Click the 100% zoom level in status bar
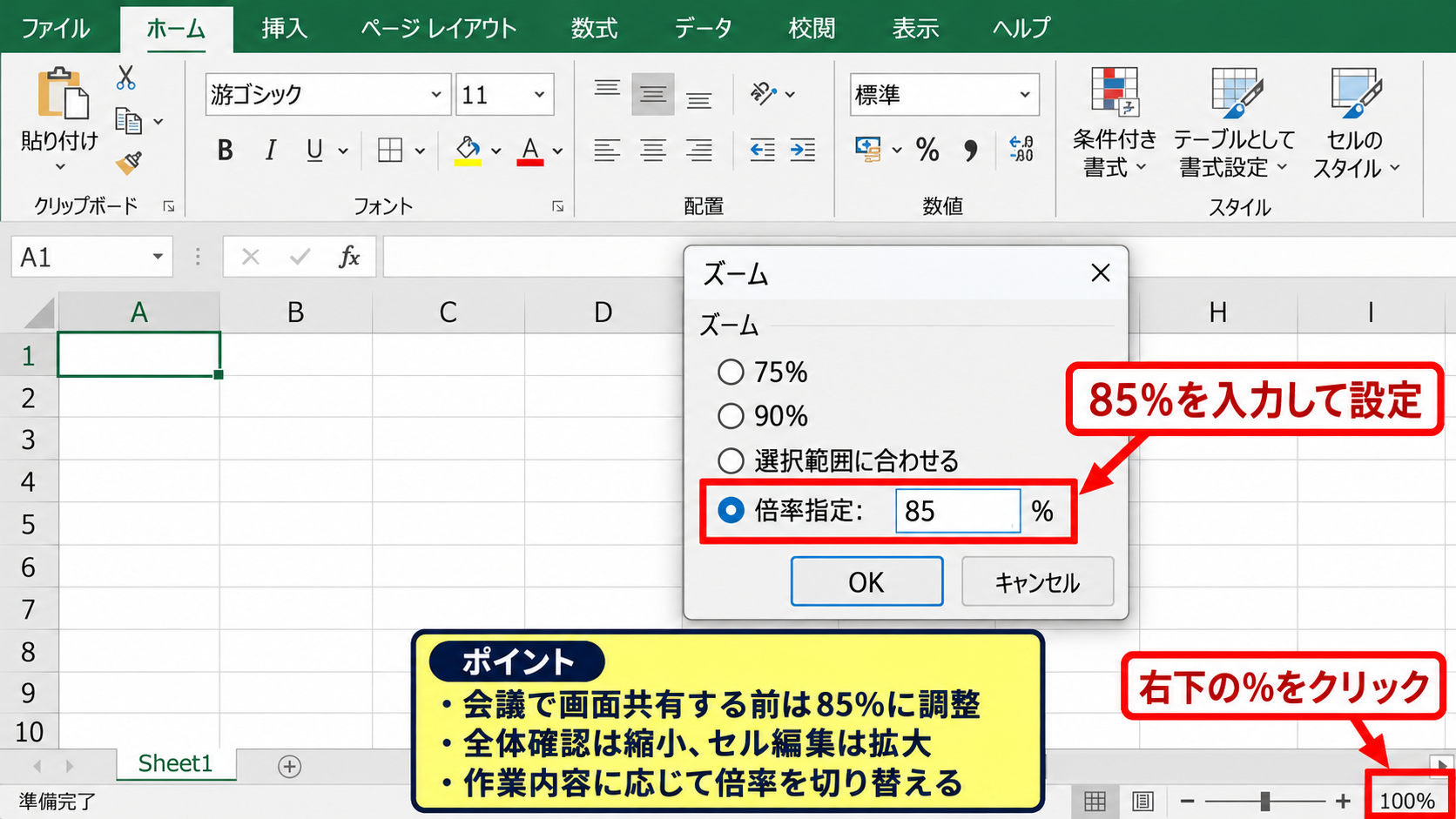1456x819 pixels. coord(1407,801)
